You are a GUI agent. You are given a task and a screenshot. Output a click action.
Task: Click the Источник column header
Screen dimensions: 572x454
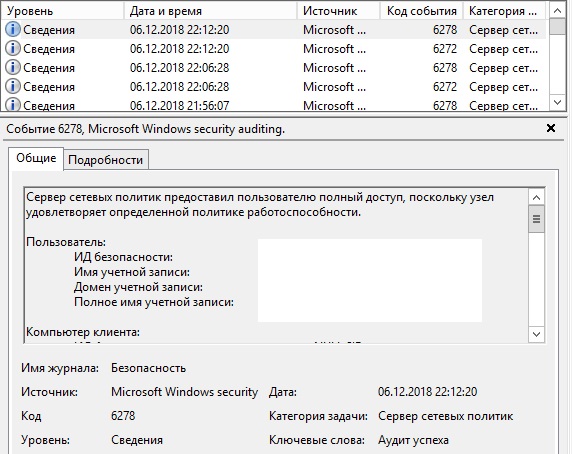click(x=339, y=11)
